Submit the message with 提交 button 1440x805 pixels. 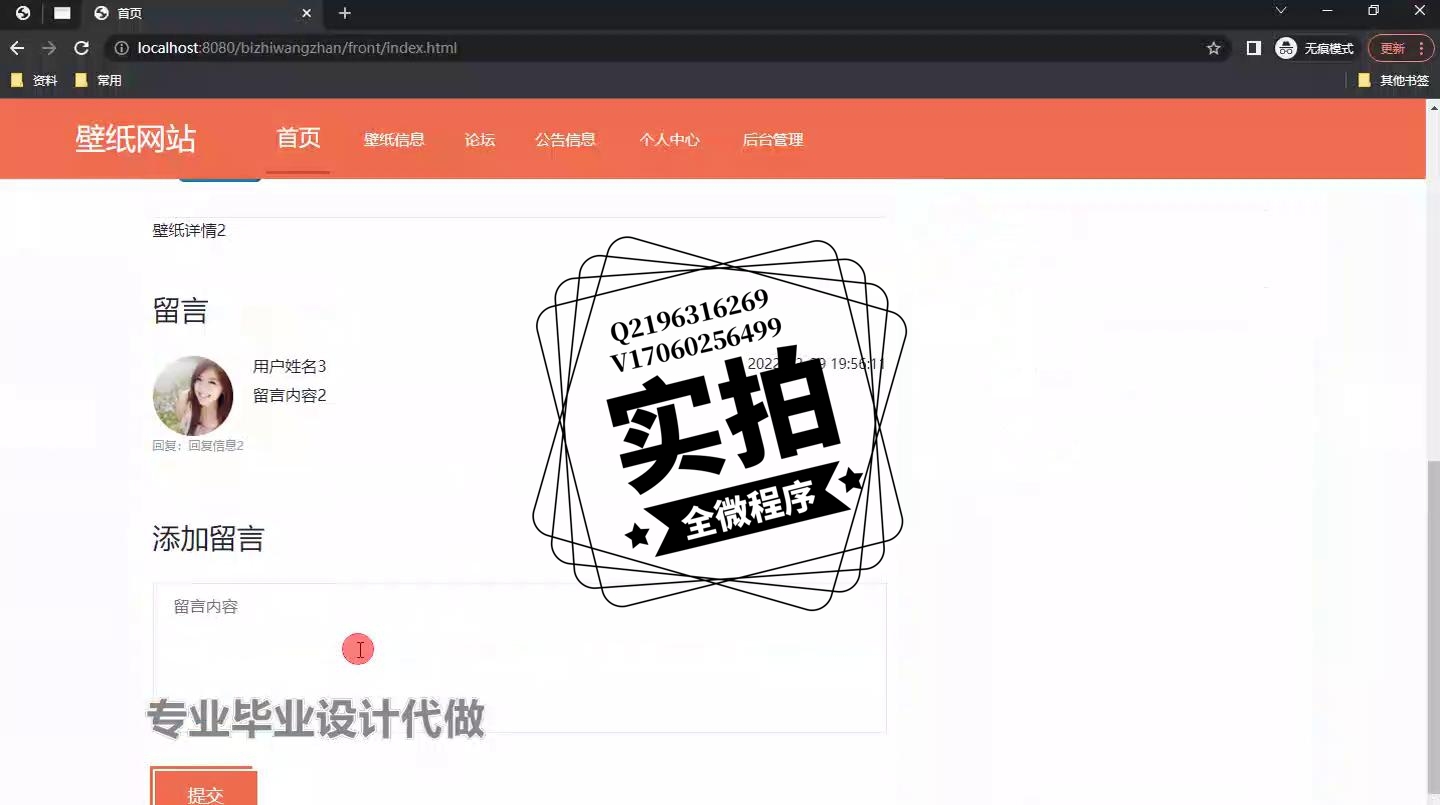[204, 787]
